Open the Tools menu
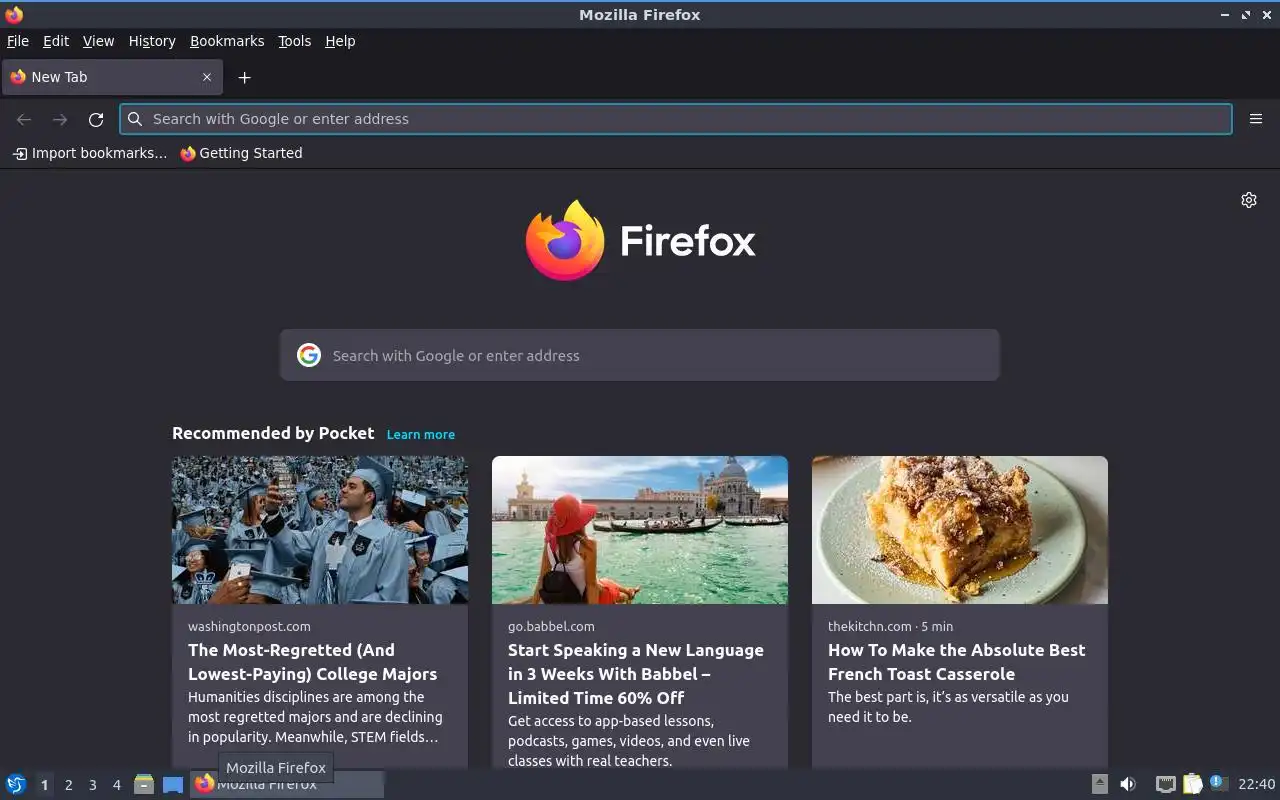Viewport: 1280px width, 800px height. (295, 41)
